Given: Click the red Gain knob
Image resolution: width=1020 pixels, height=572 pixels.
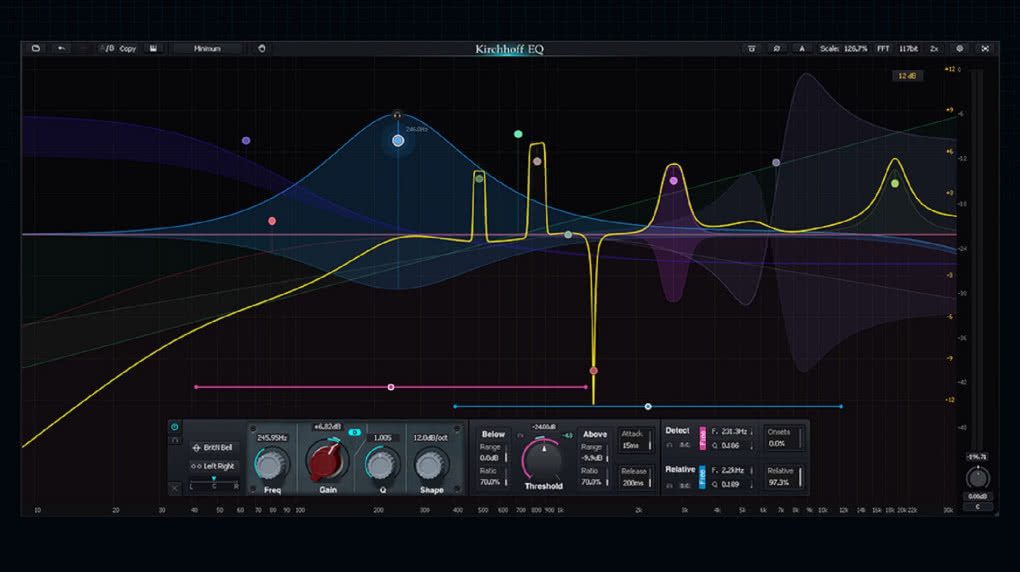Looking at the screenshot, I should coord(327,461).
